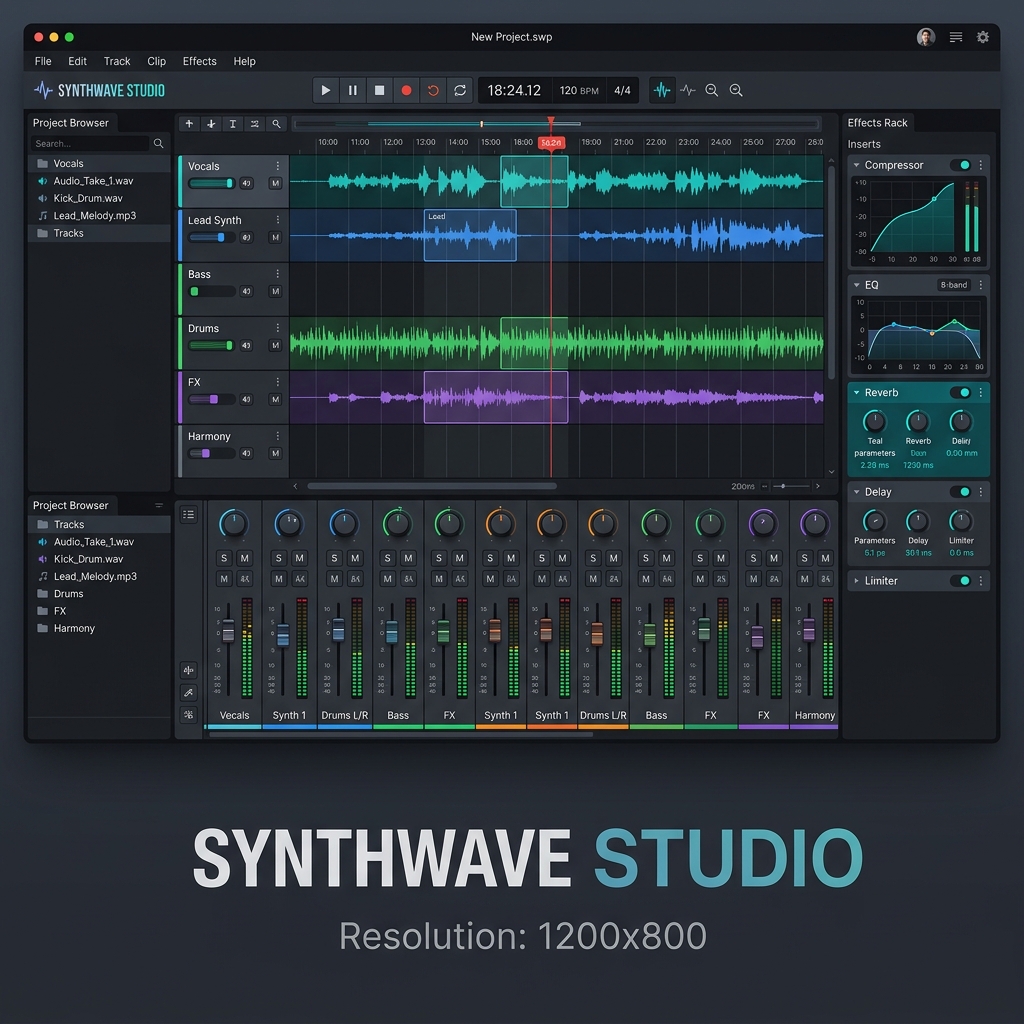Toggle monitor speaker on Harmony track
This screenshot has height=1024, width=1024.
246,453
